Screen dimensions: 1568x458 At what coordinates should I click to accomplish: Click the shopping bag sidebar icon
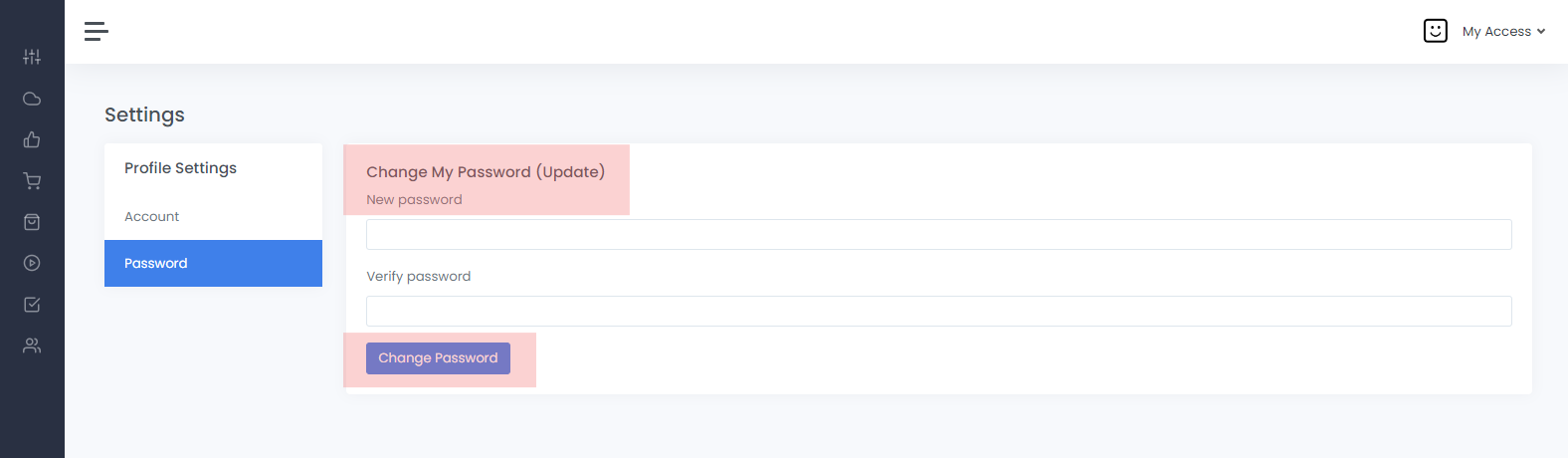coord(32,222)
